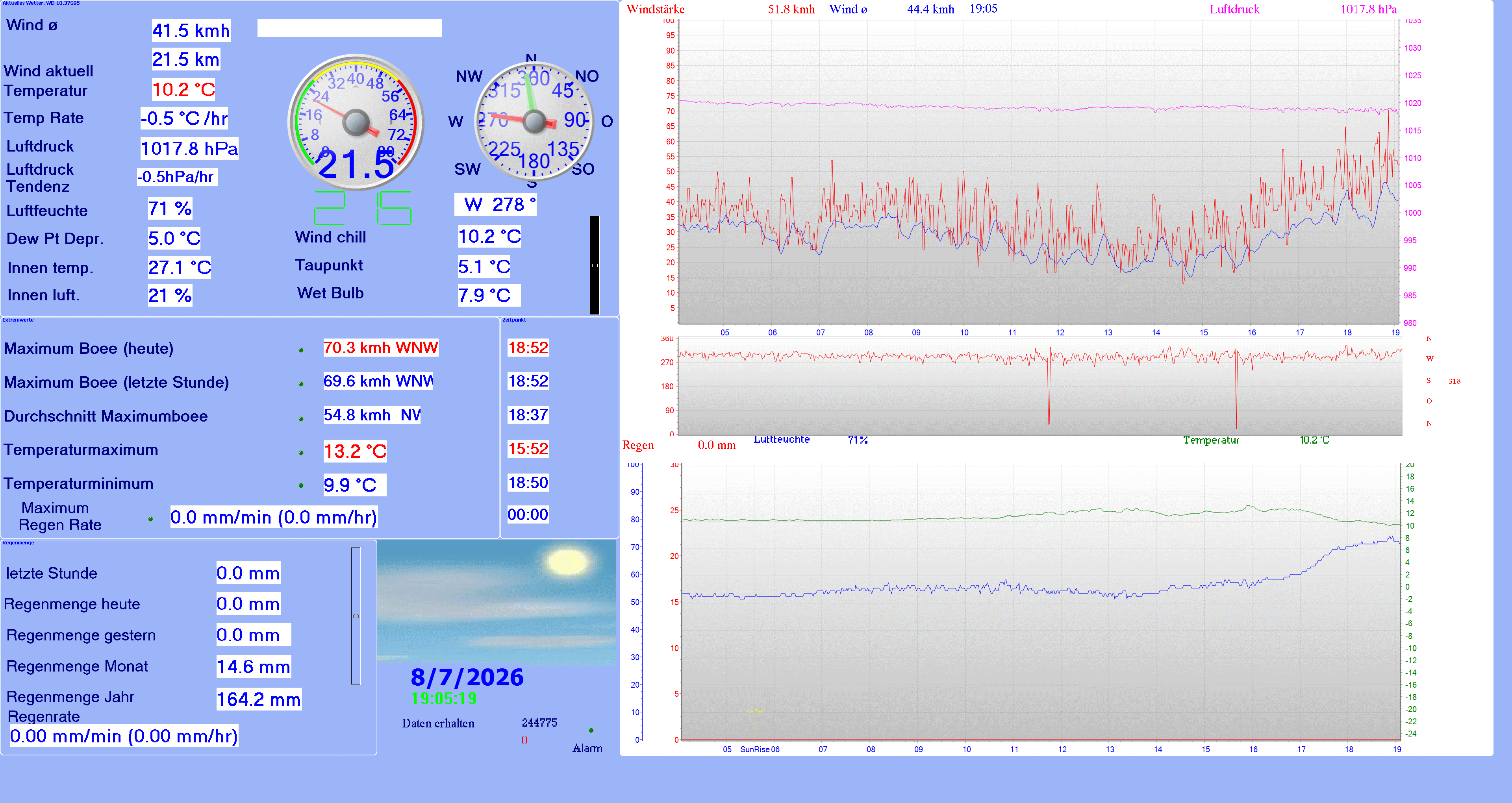Screen dimensions: 1512x803
Task: Click the green dot beside Durchschnitt Maximumboee
Action: point(301,418)
